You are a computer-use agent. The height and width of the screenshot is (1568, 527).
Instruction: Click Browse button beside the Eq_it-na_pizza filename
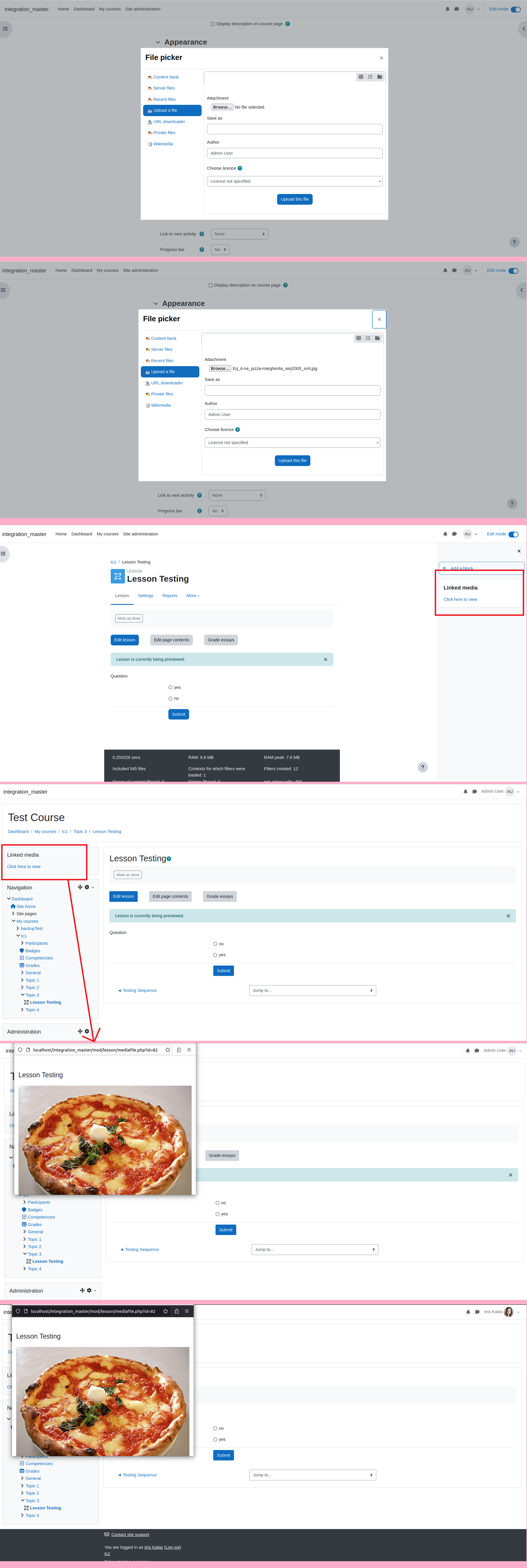(220, 368)
